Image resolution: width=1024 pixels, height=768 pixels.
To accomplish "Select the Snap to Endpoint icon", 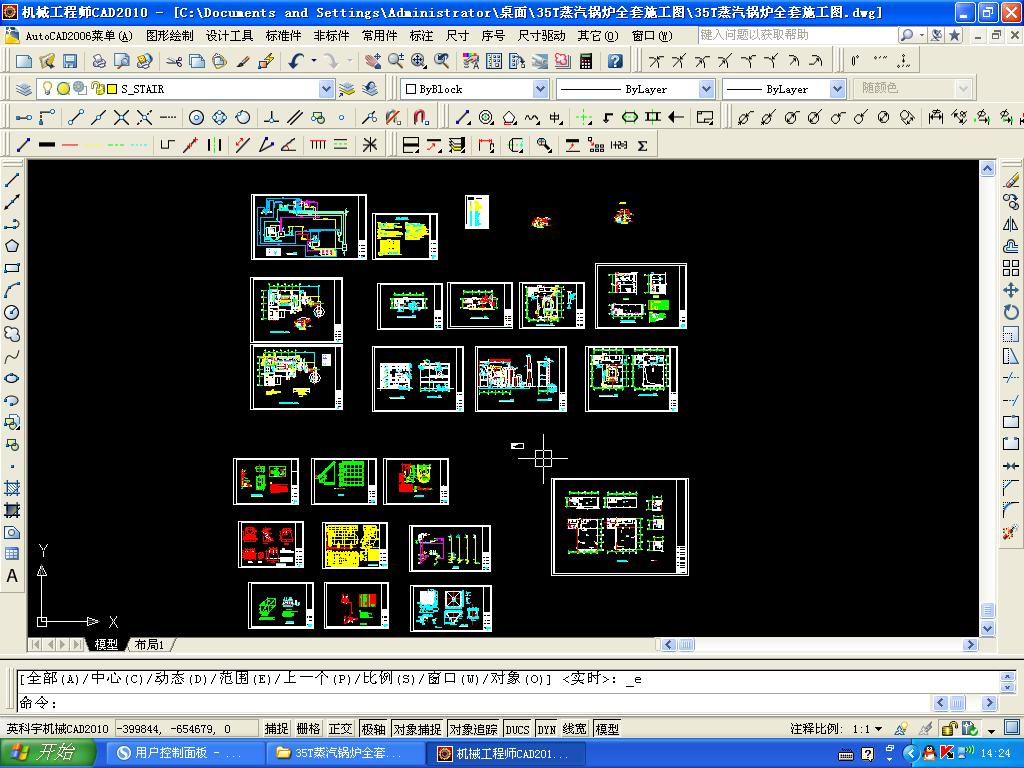I will 76,118.
